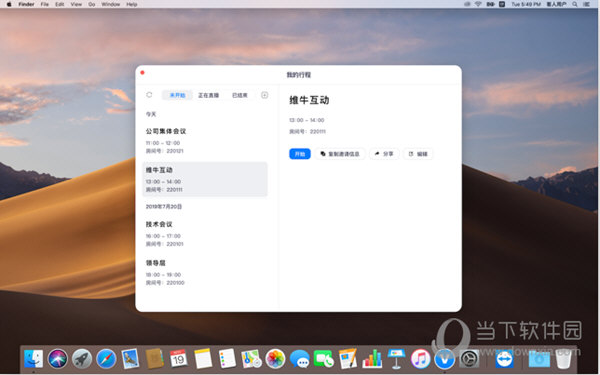The image size is (600, 375).
Task: Switch to the 正在直播 tab
Action: tap(209, 95)
